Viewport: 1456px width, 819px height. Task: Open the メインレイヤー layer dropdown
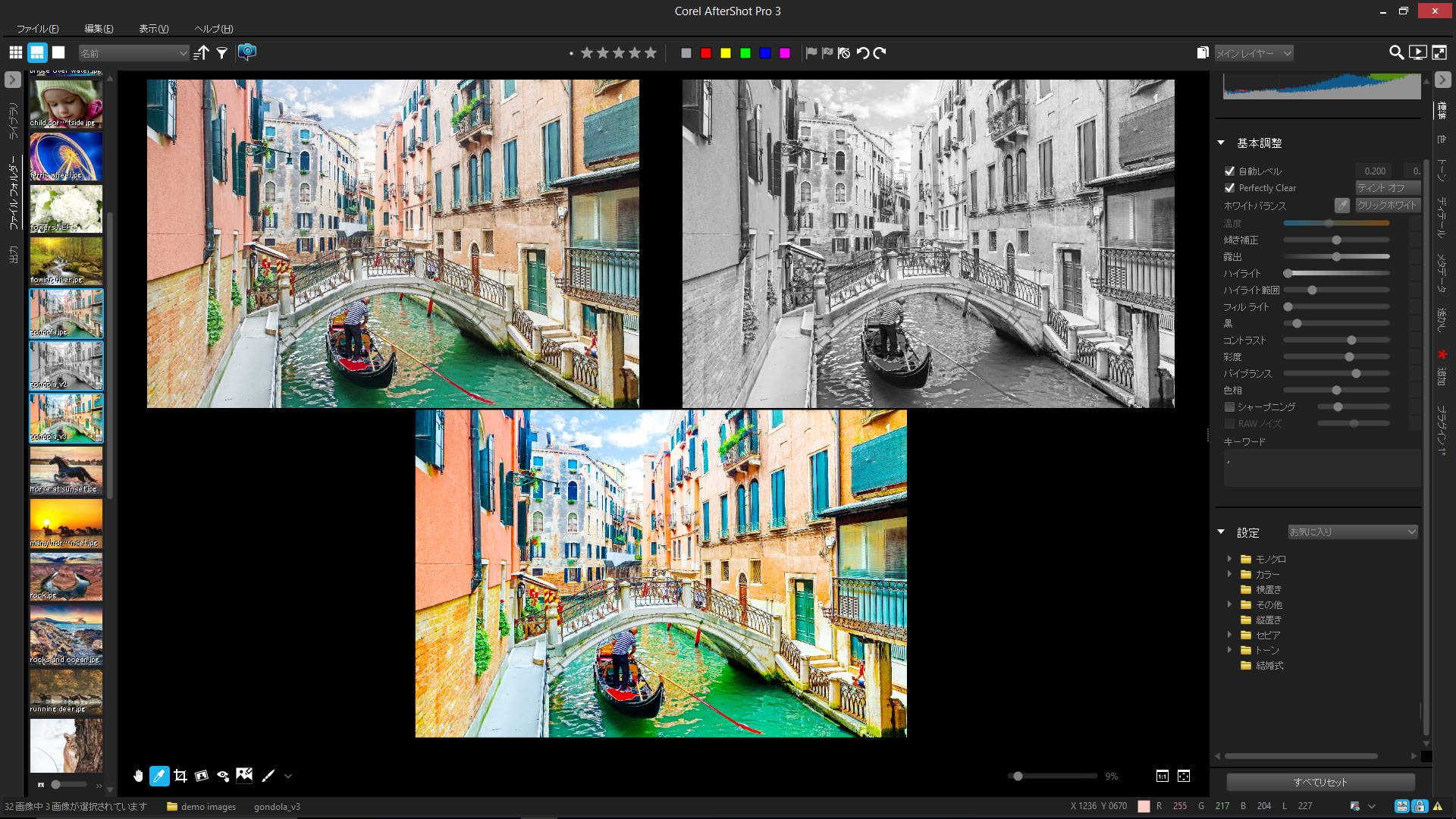(1254, 53)
